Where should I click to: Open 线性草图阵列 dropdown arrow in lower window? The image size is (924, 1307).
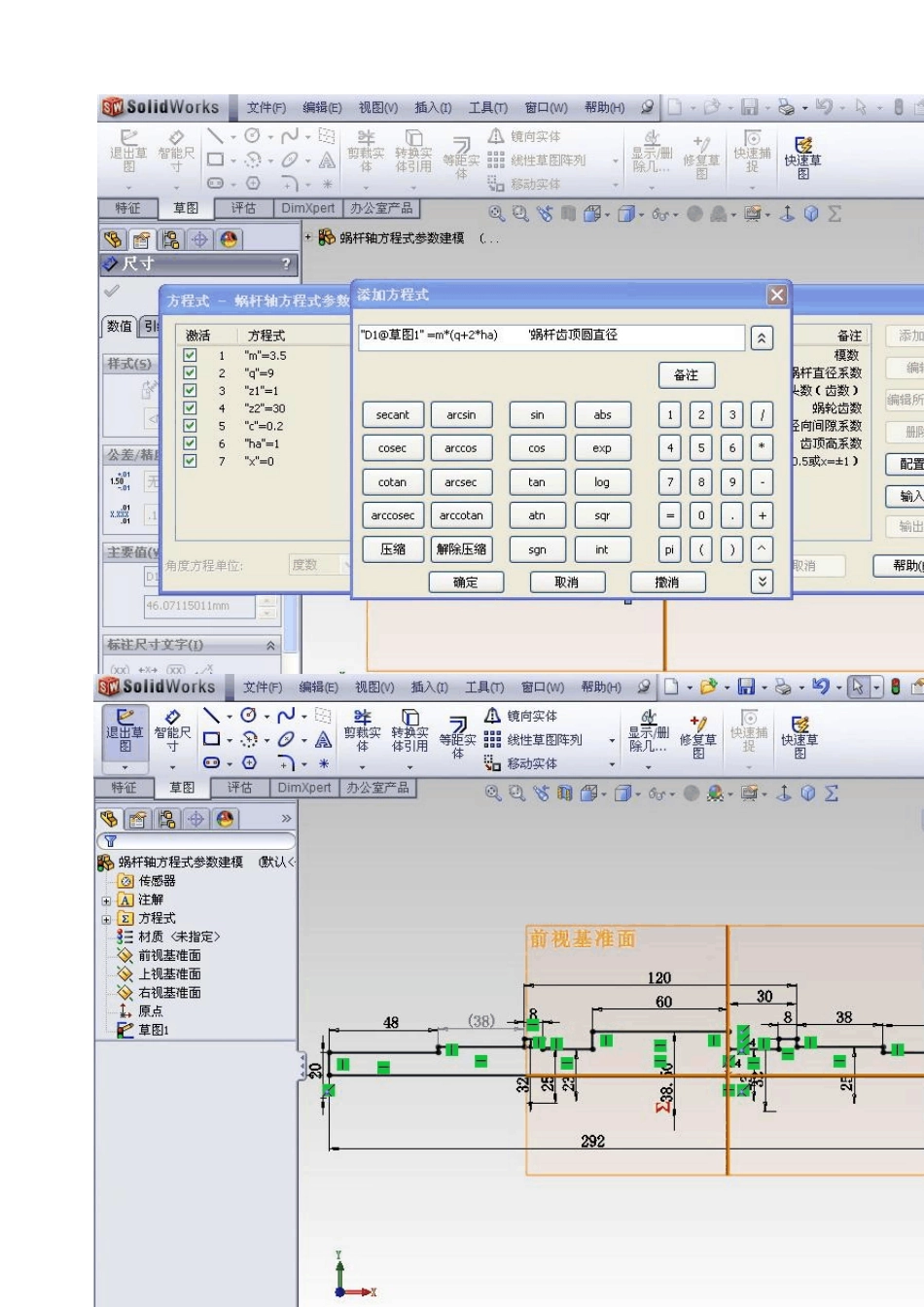[612, 740]
